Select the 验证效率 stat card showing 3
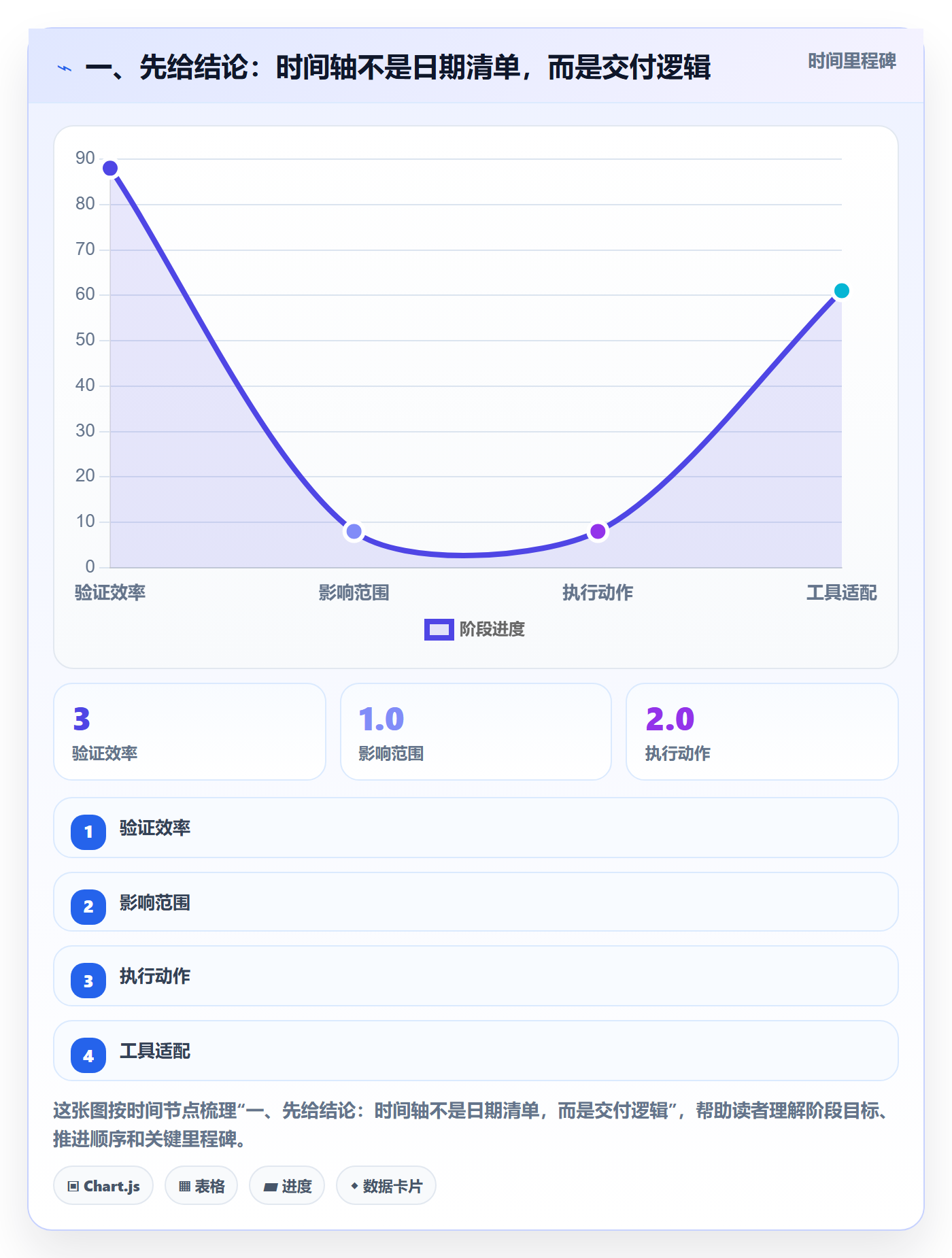Viewport: 952px width, 1258px height. (190, 732)
